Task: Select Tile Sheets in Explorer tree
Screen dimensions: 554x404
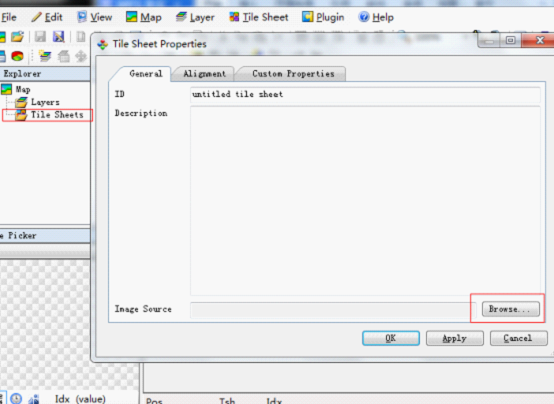Action: pos(57,115)
